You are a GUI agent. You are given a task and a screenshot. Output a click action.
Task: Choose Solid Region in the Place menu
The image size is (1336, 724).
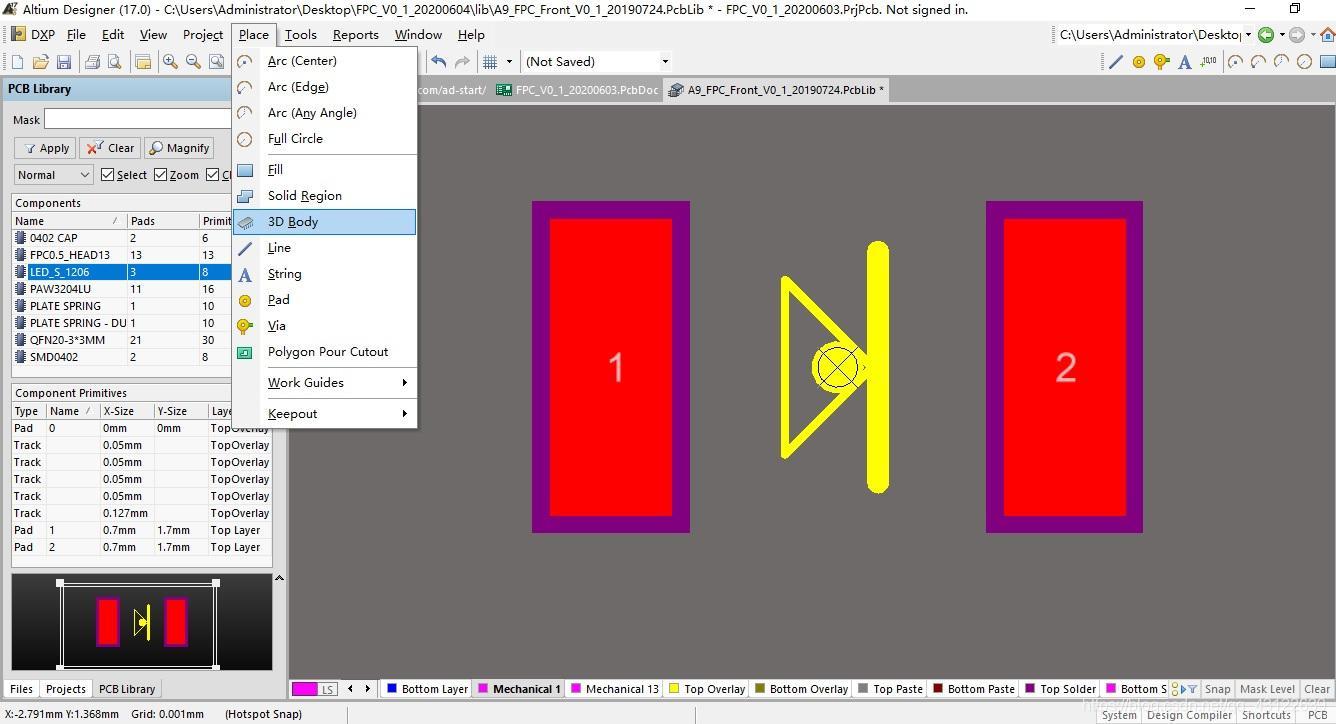point(325,196)
